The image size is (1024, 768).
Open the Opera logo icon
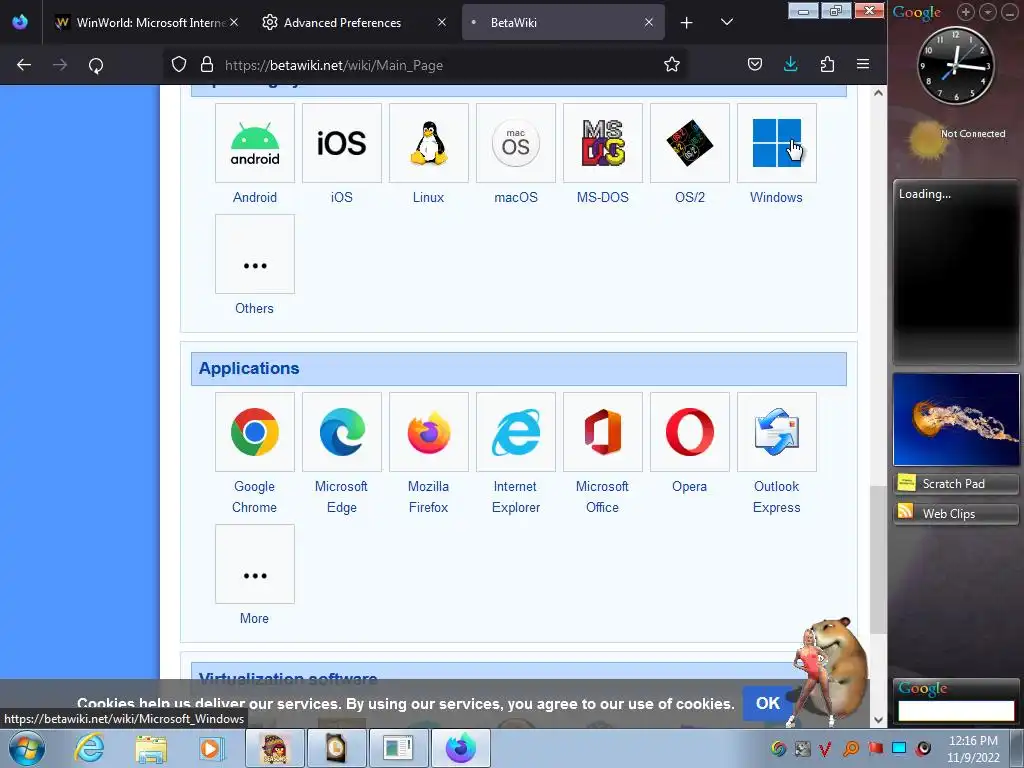[690, 432]
